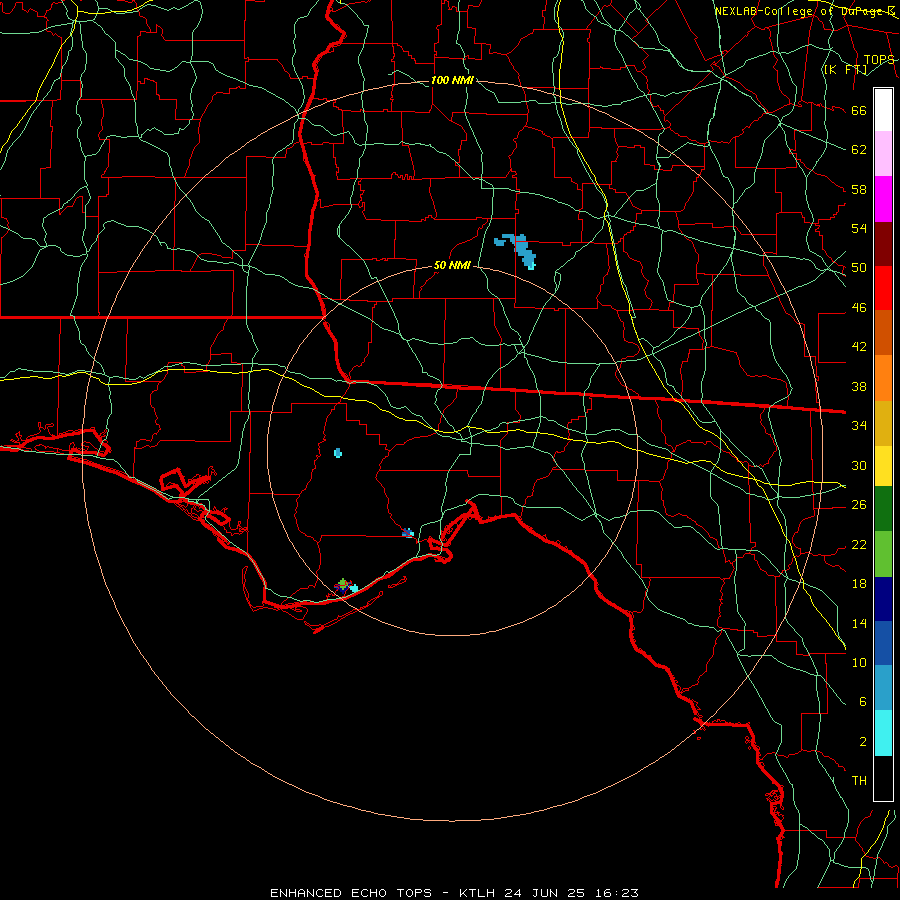Click the '14' legend value
The height and width of the screenshot is (900, 900).
point(859,623)
